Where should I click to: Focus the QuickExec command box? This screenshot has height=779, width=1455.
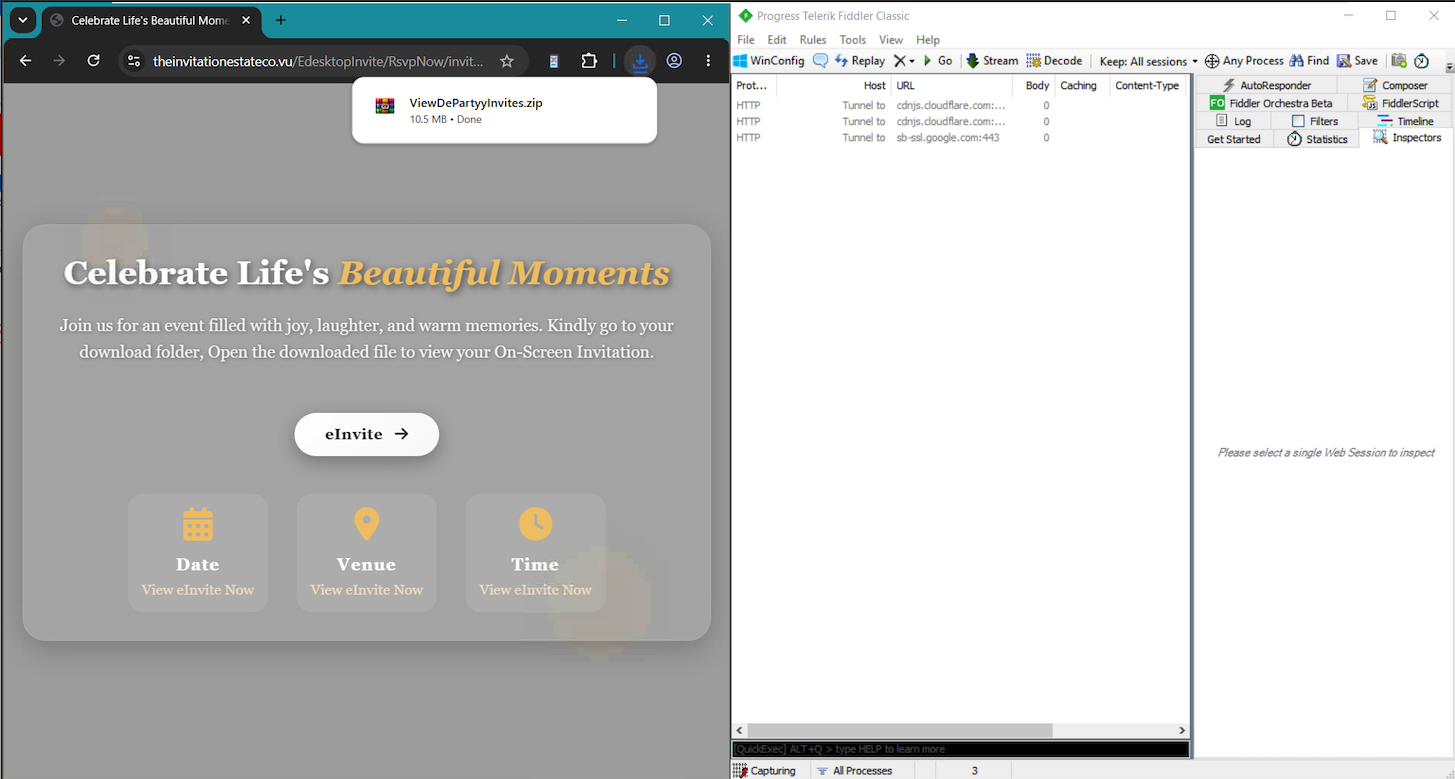961,749
